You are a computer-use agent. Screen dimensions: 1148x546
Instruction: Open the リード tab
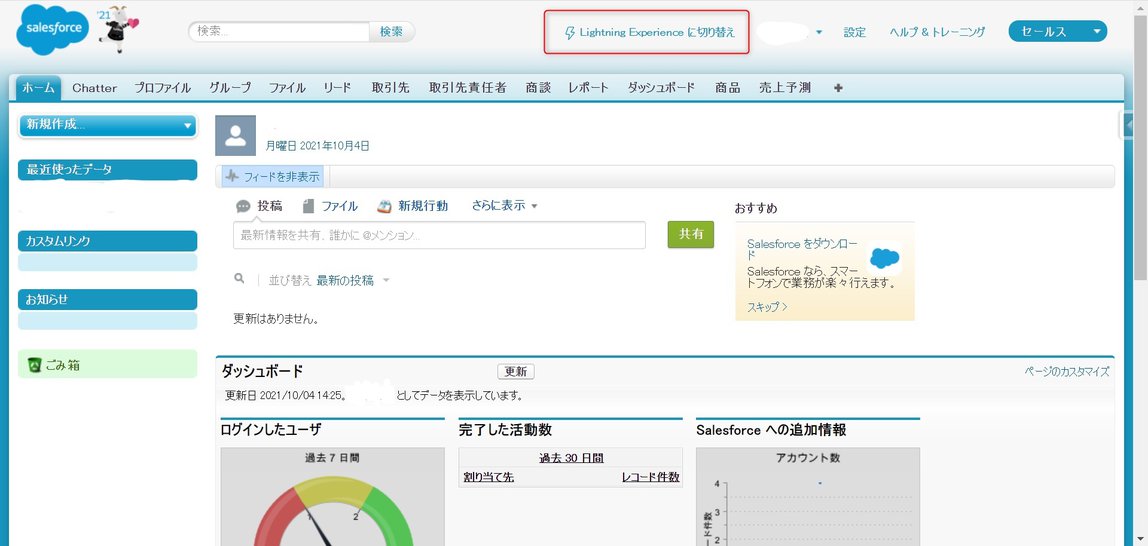coord(338,88)
